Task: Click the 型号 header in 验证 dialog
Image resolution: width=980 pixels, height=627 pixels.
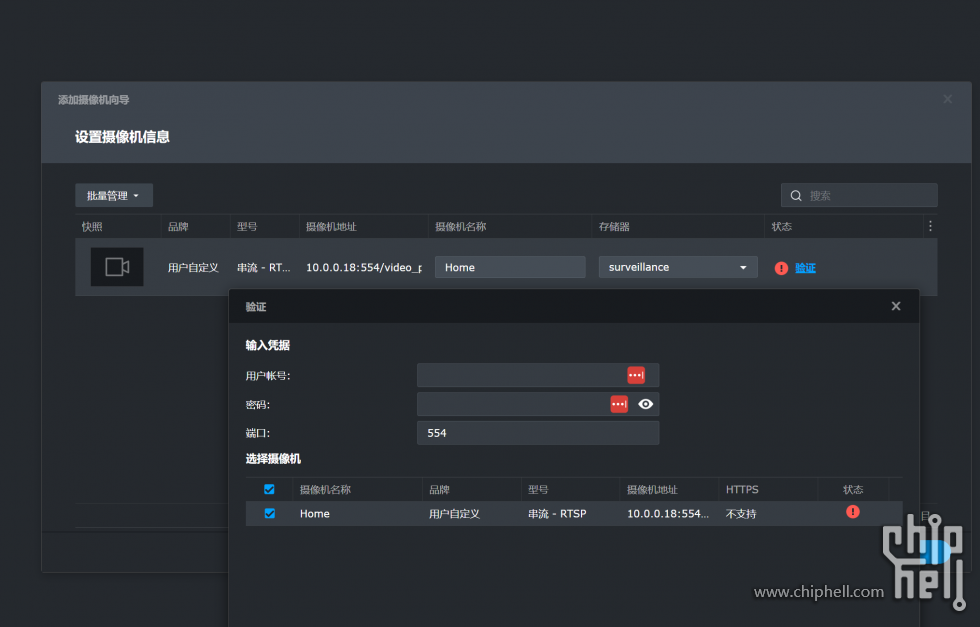Action: 538,489
